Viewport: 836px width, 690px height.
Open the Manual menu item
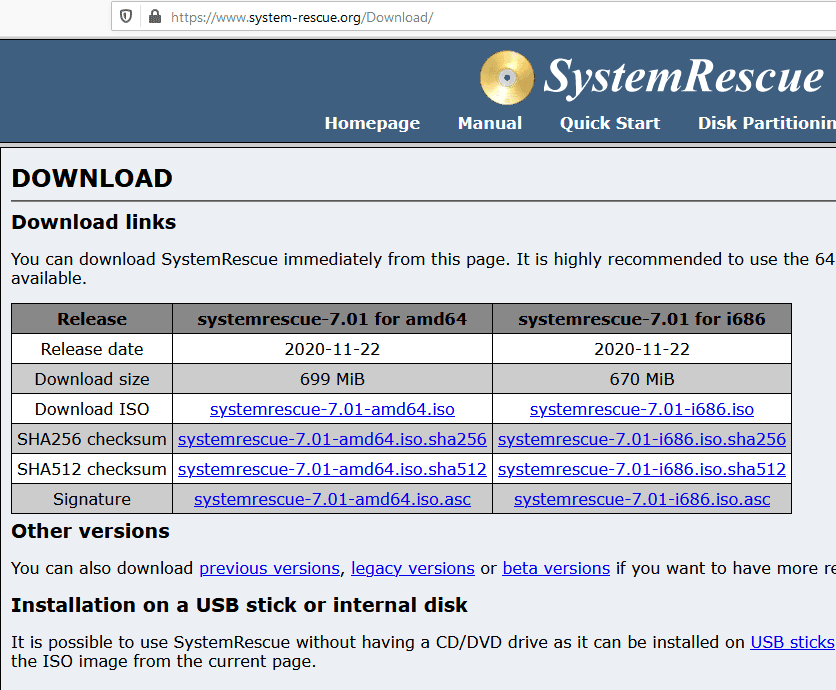(x=489, y=123)
